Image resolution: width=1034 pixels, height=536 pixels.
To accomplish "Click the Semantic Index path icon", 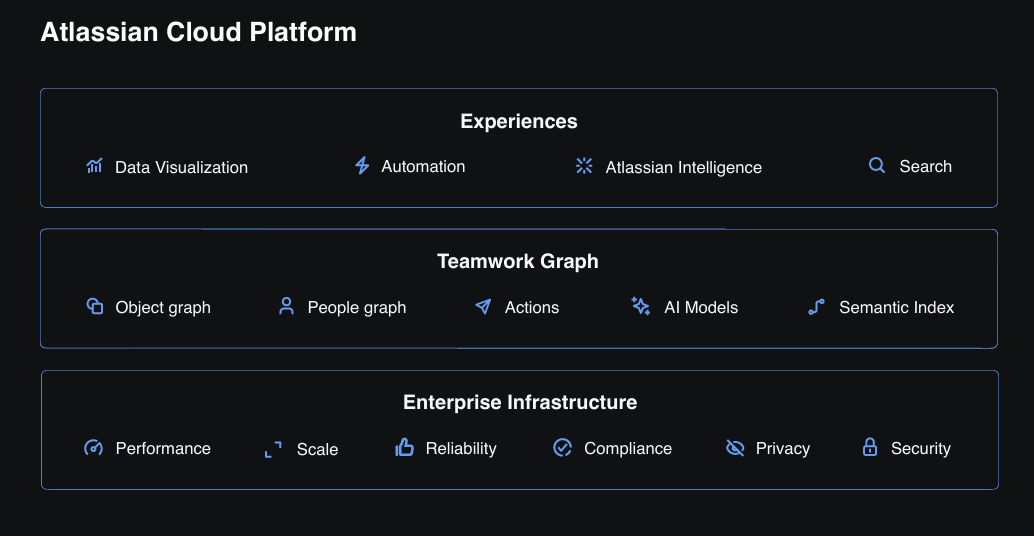I will (x=816, y=307).
